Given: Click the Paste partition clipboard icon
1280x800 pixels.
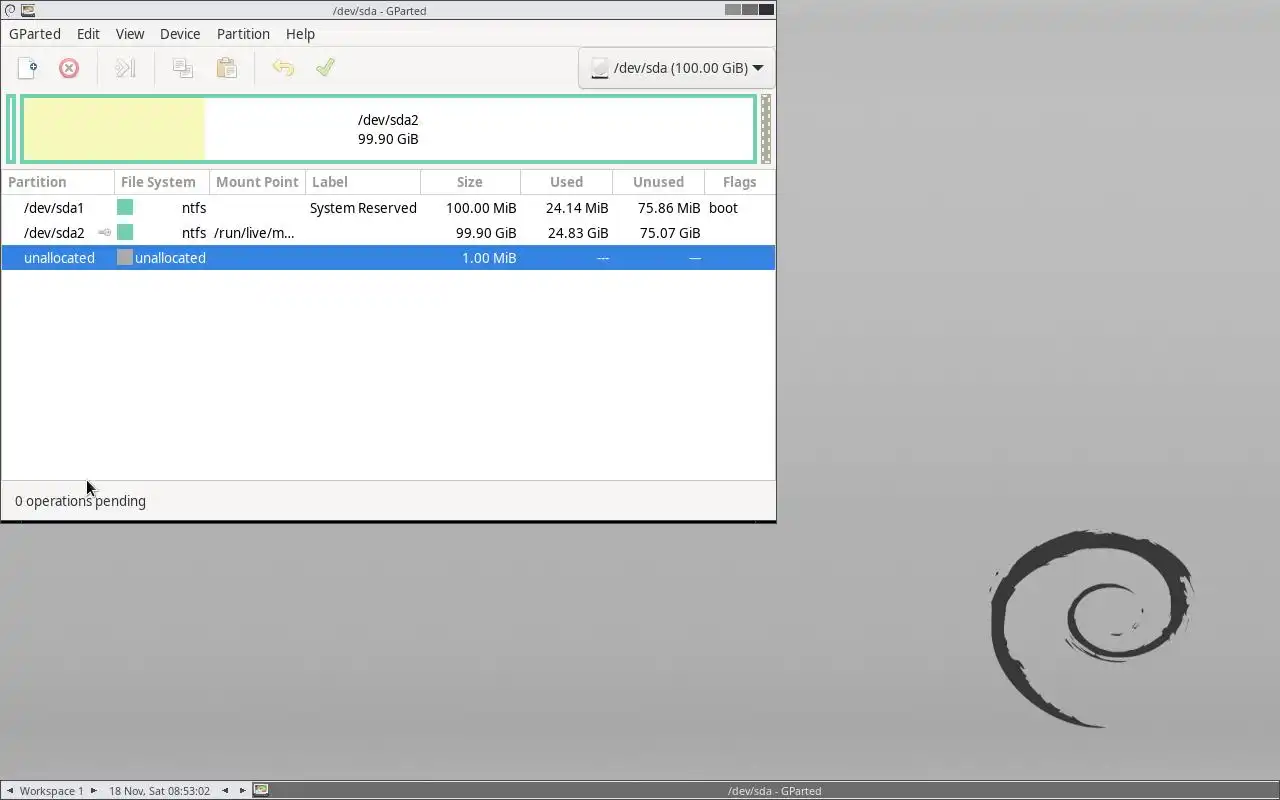Looking at the screenshot, I should pyautogui.click(x=227, y=68).
